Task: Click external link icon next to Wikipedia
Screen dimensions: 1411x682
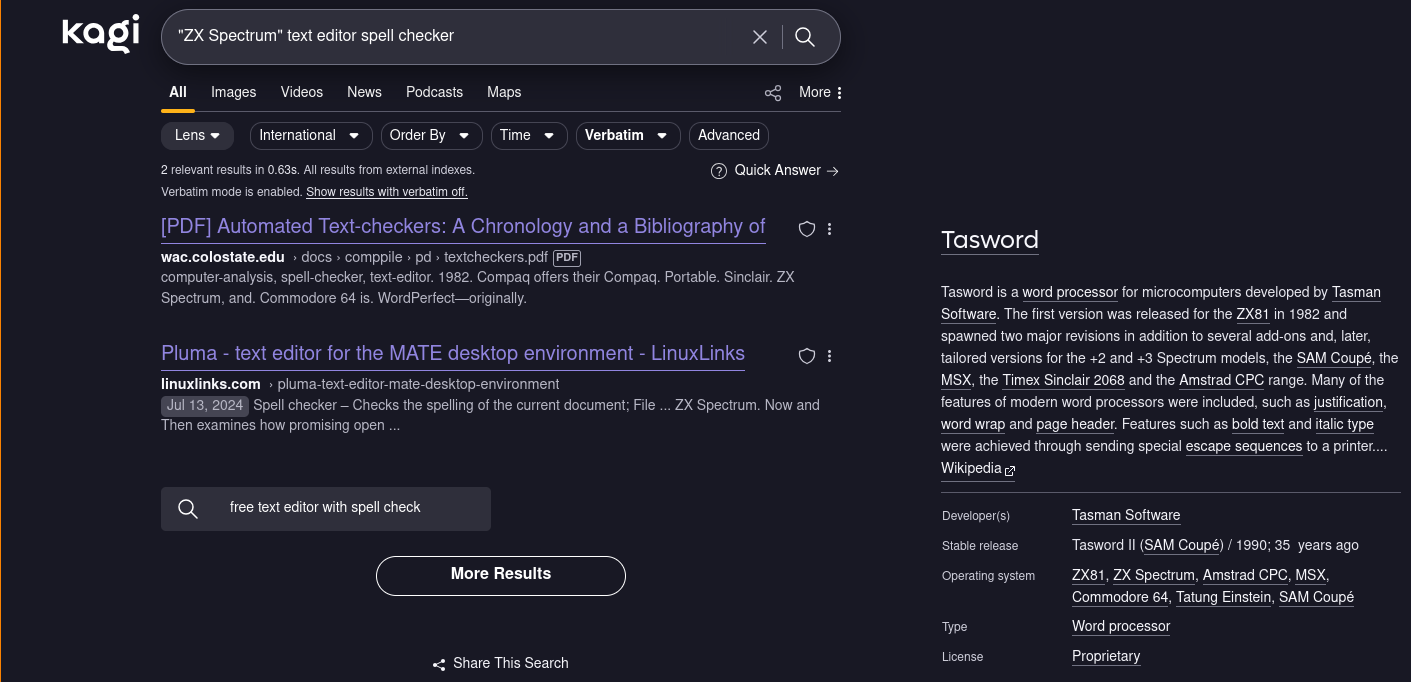Action: click(1010, 470)
